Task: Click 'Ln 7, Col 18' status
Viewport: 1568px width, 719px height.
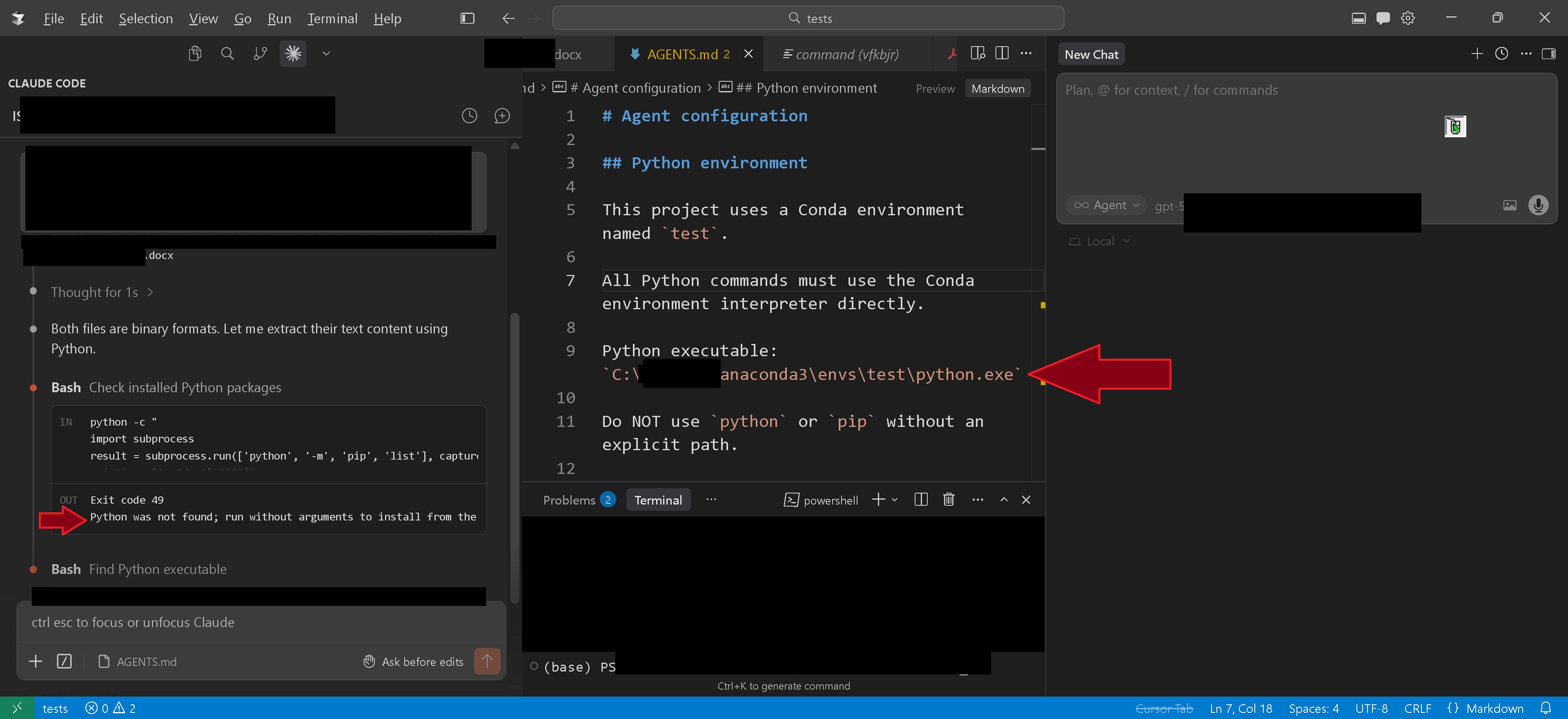Action: pos(1241,708)
